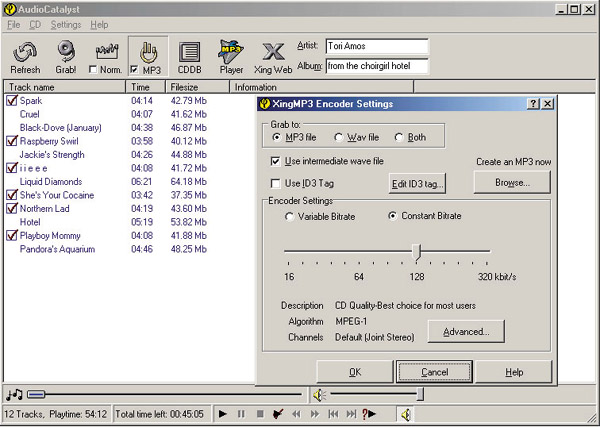Click the dialog's question-mark help icon
Screen dimensions: 600x427
click(x=533, y=104)
